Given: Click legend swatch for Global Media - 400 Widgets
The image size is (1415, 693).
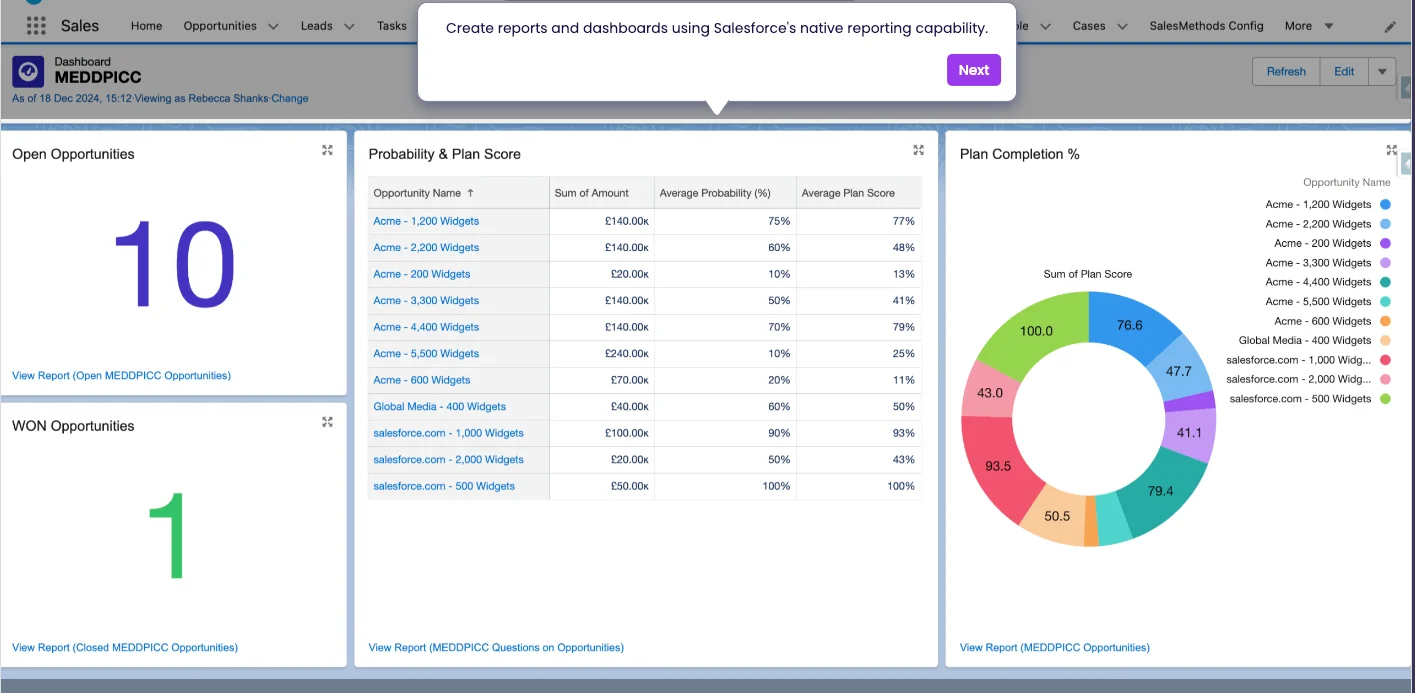Looking at the screenshot, I should pyautogui.click(x=1385, y=341).
